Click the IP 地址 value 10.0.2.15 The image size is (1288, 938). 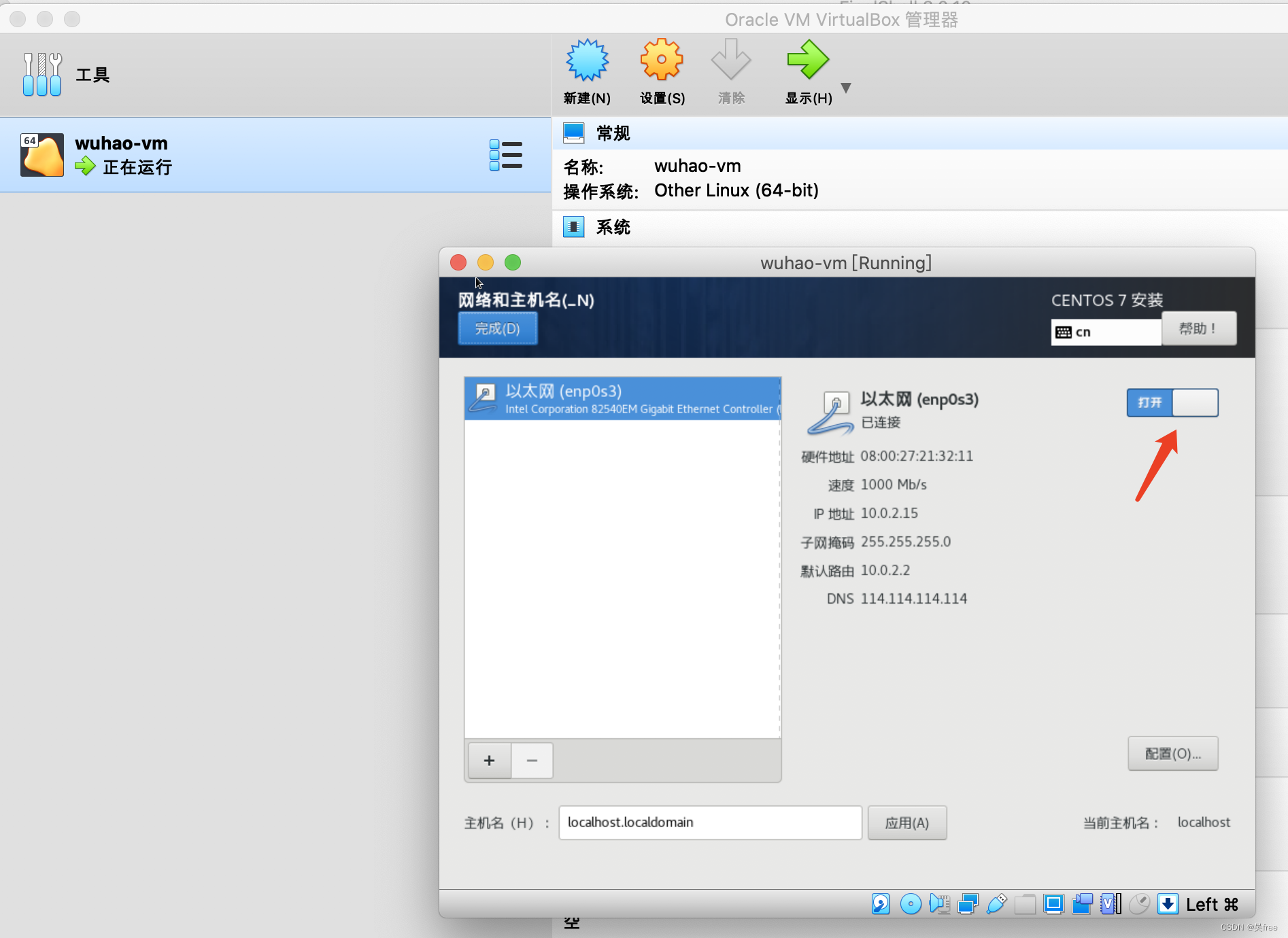point(889,513)
